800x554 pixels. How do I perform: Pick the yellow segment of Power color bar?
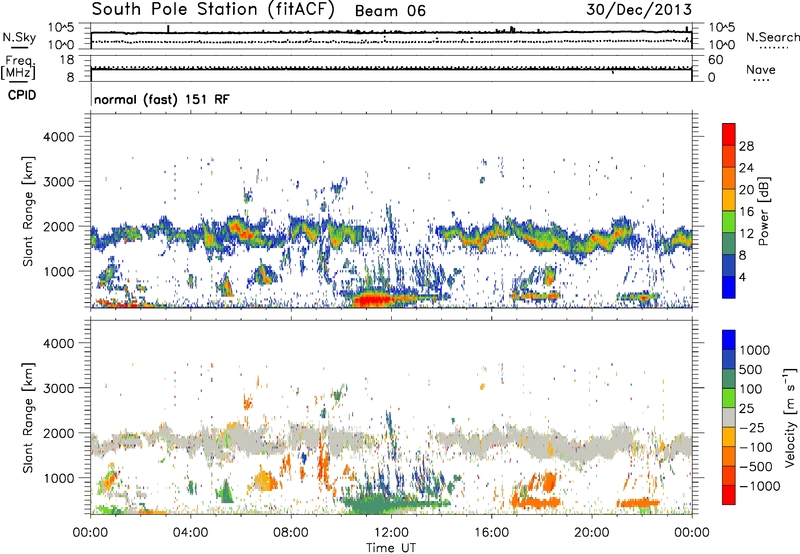(729, 199)
